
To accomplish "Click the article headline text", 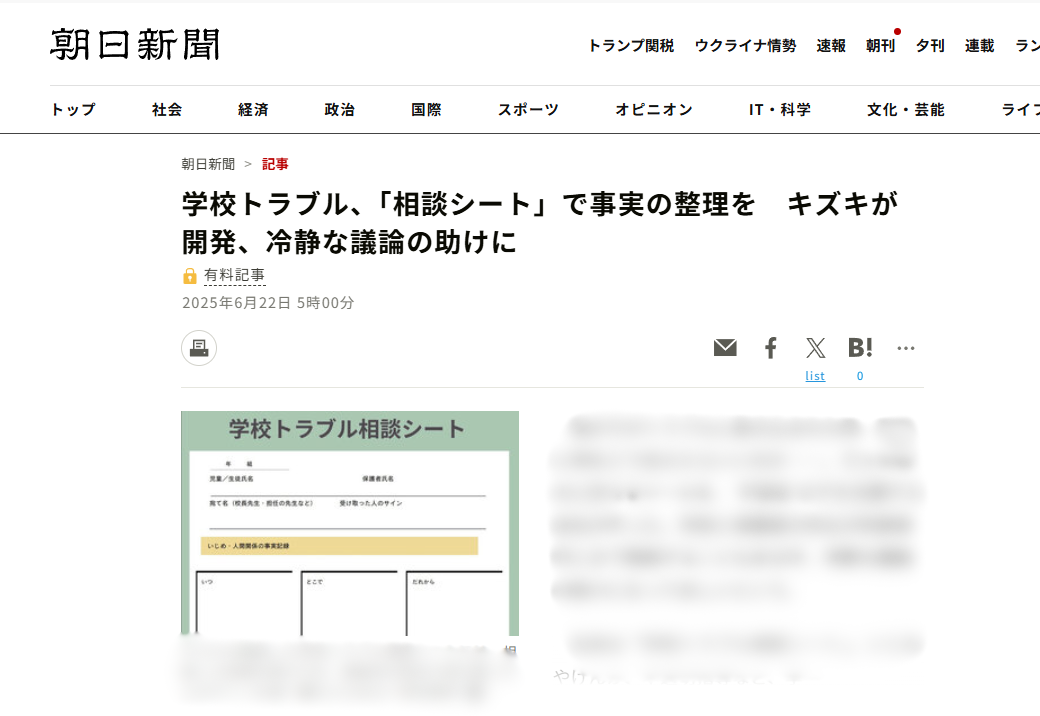I will pos(540,223).
